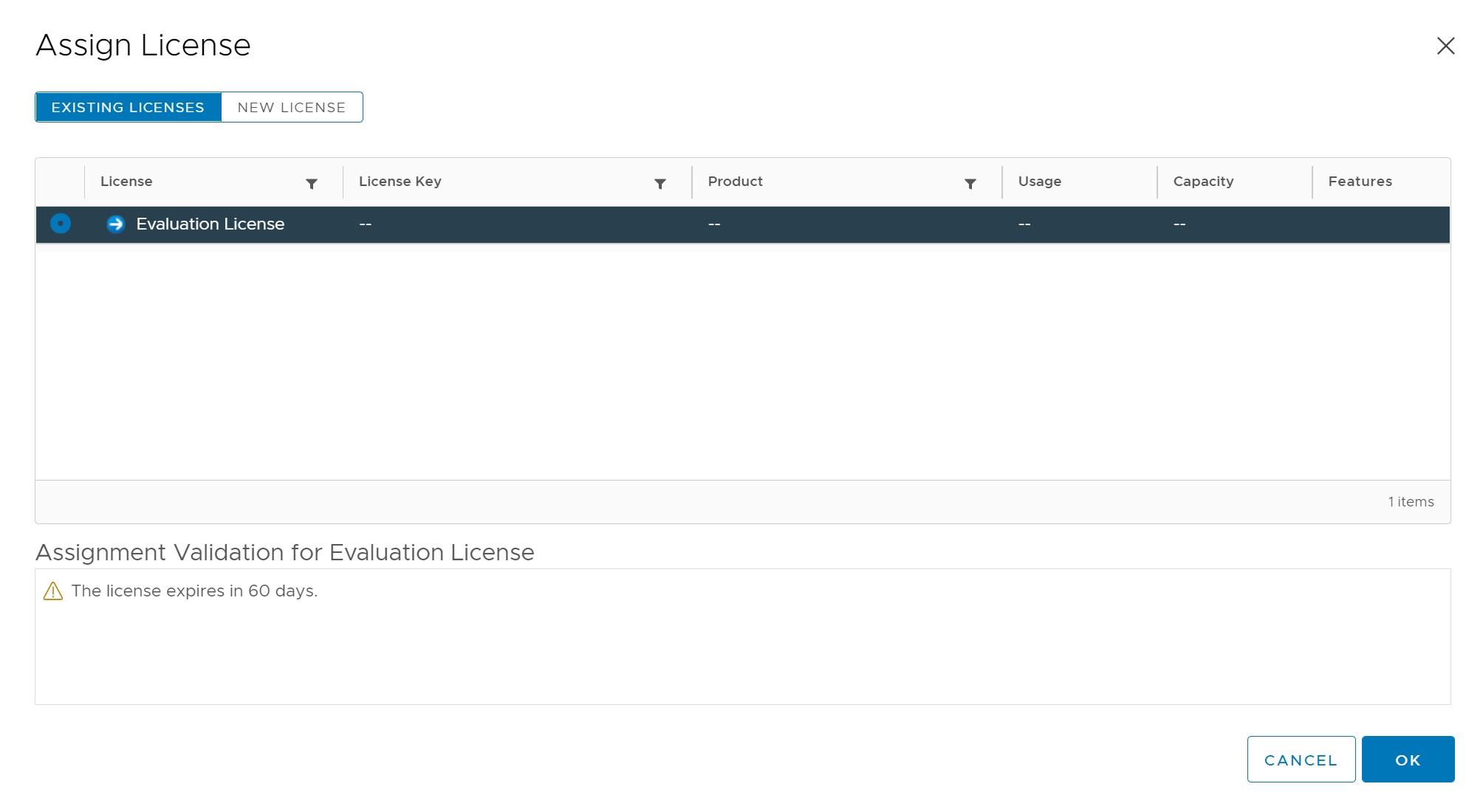The height and width of the screenshot is (812, 1483).
Task: Click the 1 items count footer
Action: click(1411, 502)
